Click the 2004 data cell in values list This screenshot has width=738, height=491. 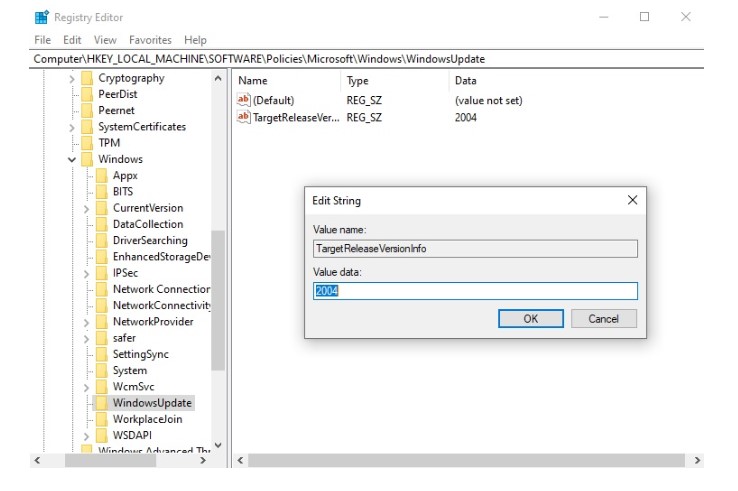point(465,117)
